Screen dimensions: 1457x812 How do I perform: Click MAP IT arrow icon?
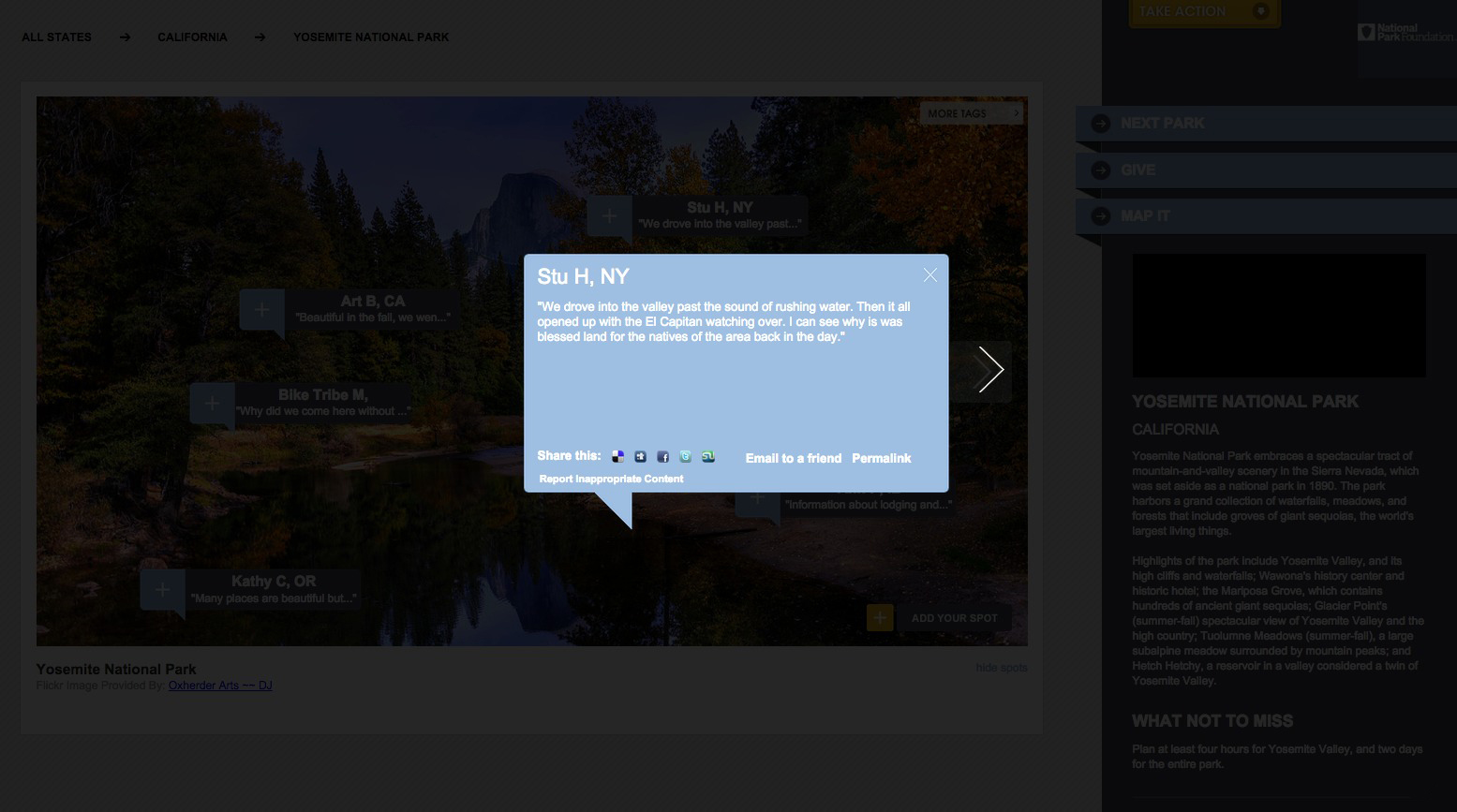pyautogui.click(x=1101, y=216)
